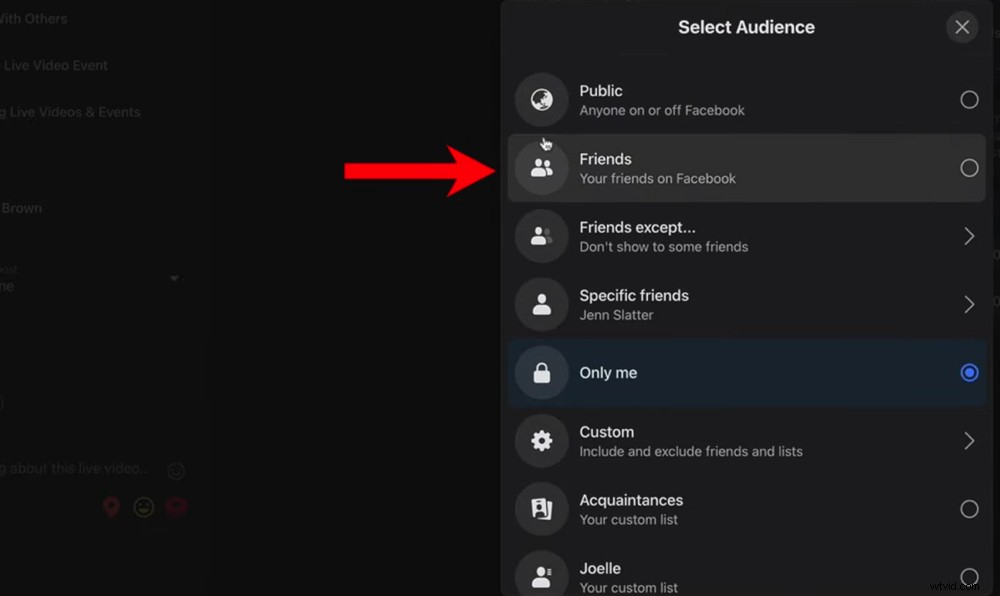This screenshot has width=1000, height=596.
Task: Select the Public radio button
Action: click(x=968, y=99)
